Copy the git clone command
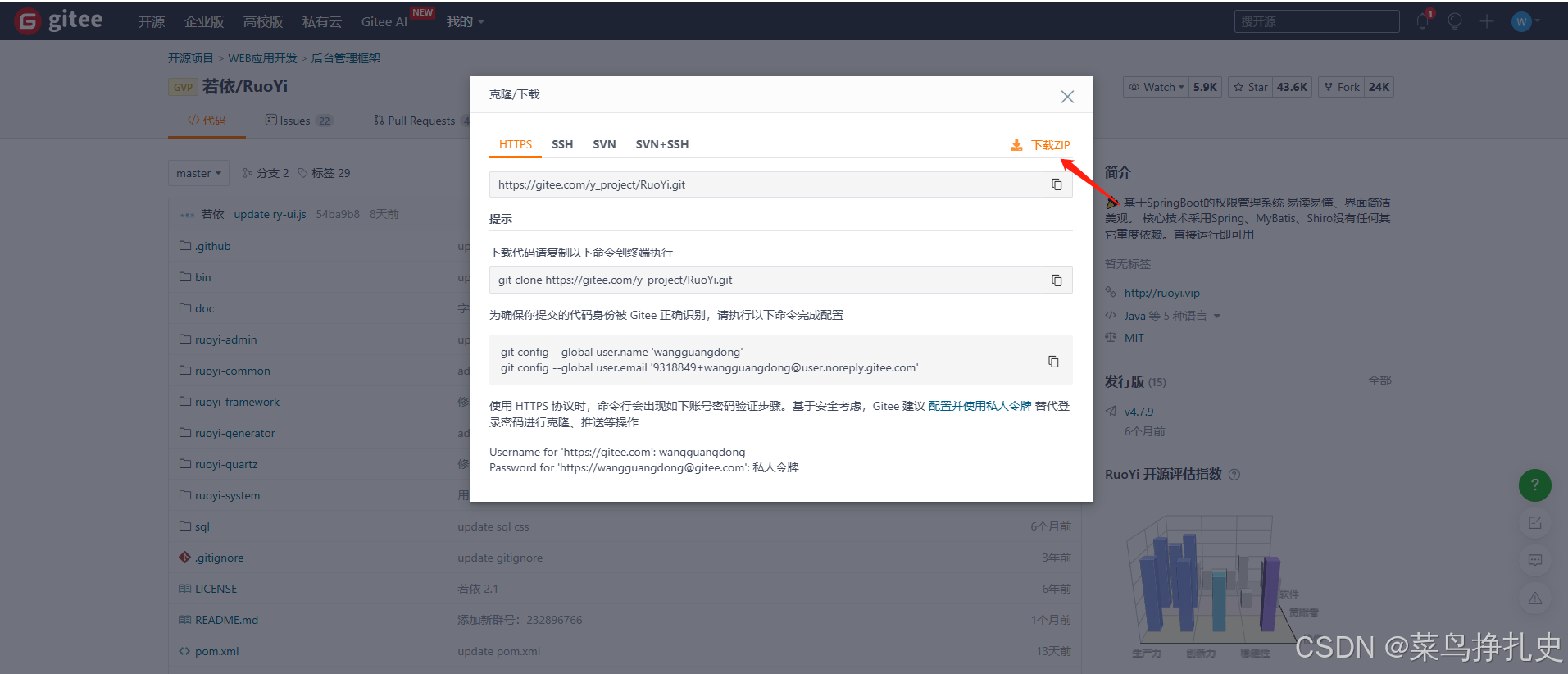Viewport: 1568px width, 674px height. (x=1057, y=280)
